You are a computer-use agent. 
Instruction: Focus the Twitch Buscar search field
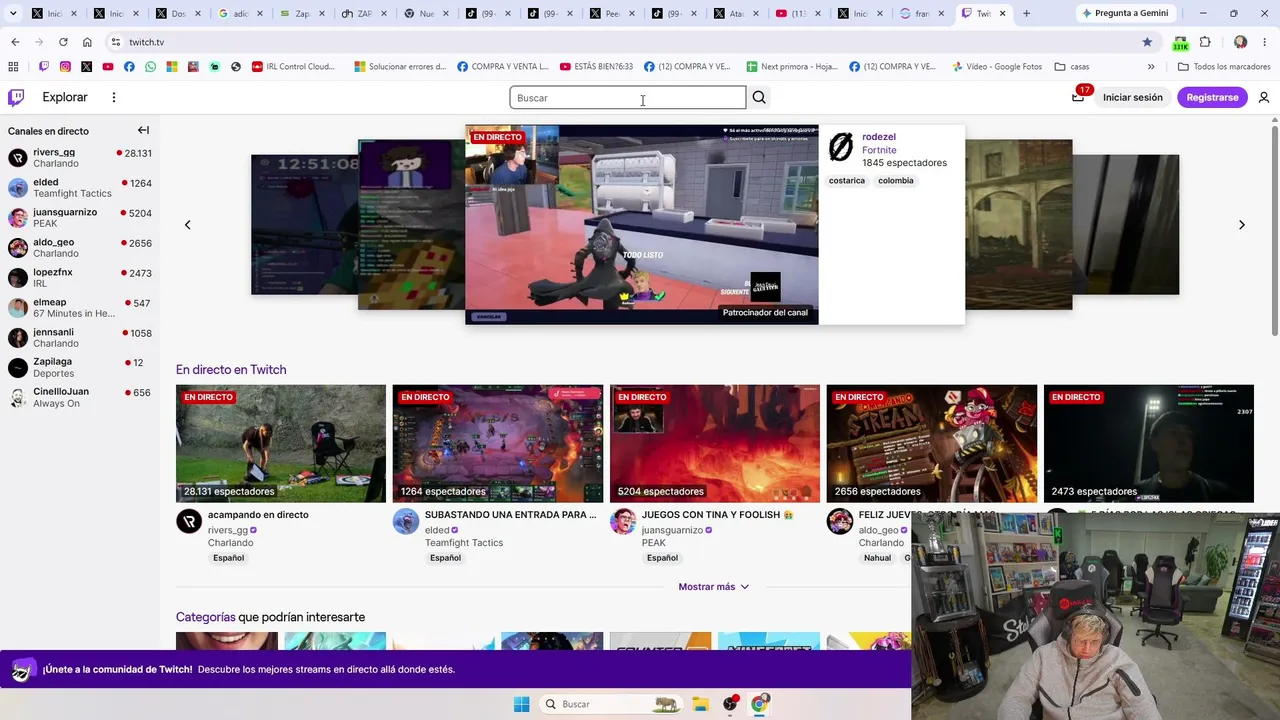tap(628, 97)
